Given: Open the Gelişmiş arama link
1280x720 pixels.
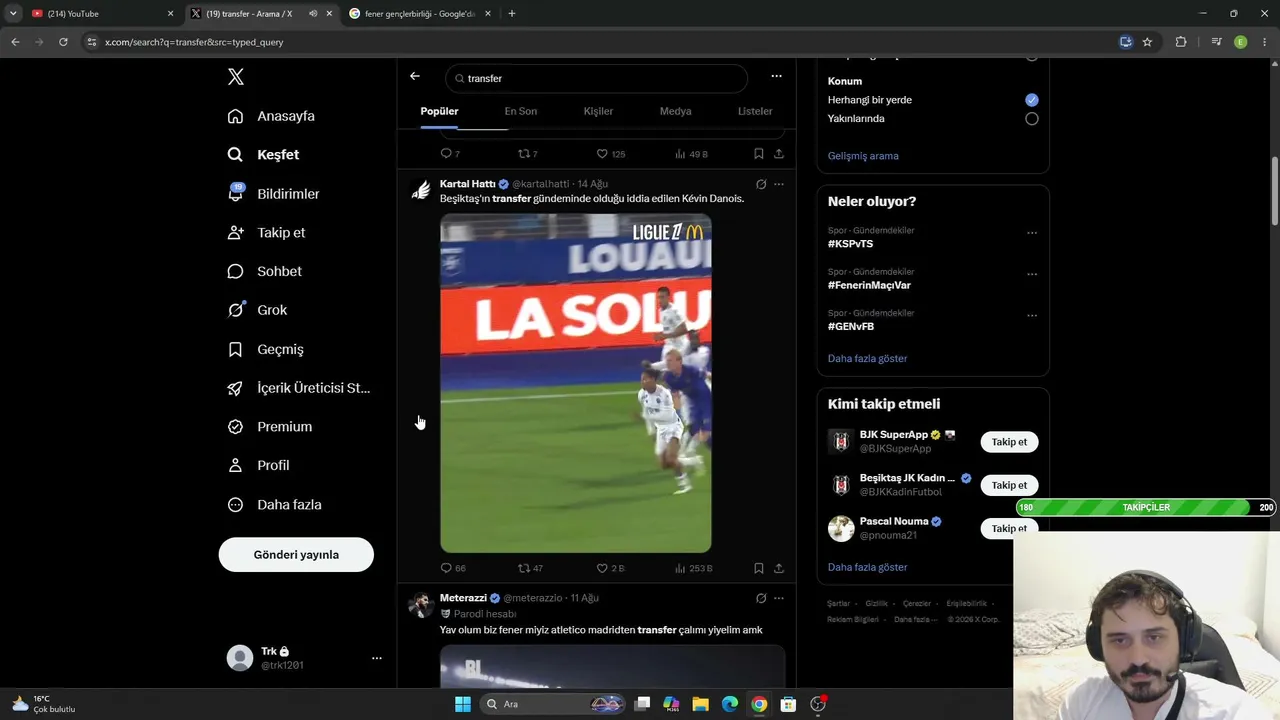Looking at the screenshot, I should pyautogui.click(x=863, y=156).
